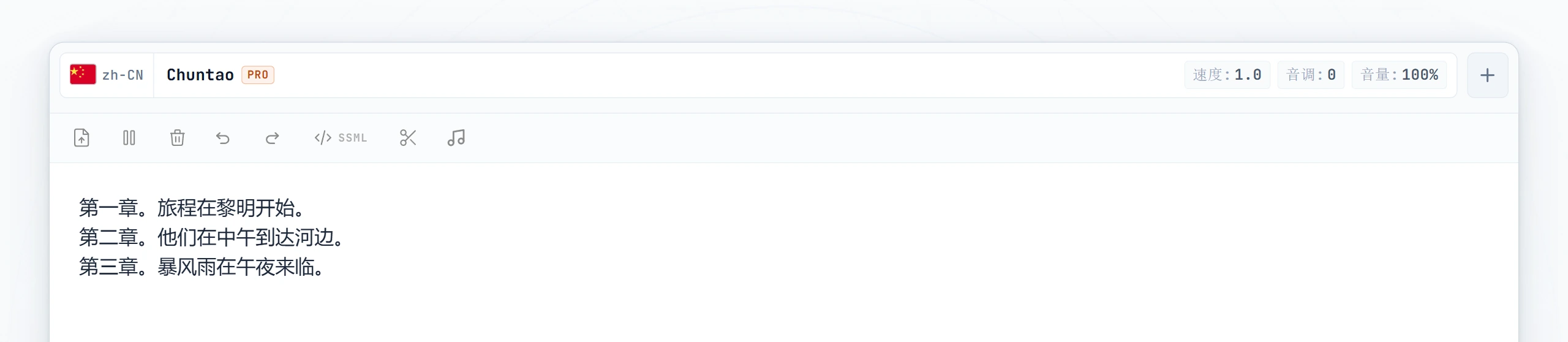Redo the last undone edit

[x=272, y=138]
